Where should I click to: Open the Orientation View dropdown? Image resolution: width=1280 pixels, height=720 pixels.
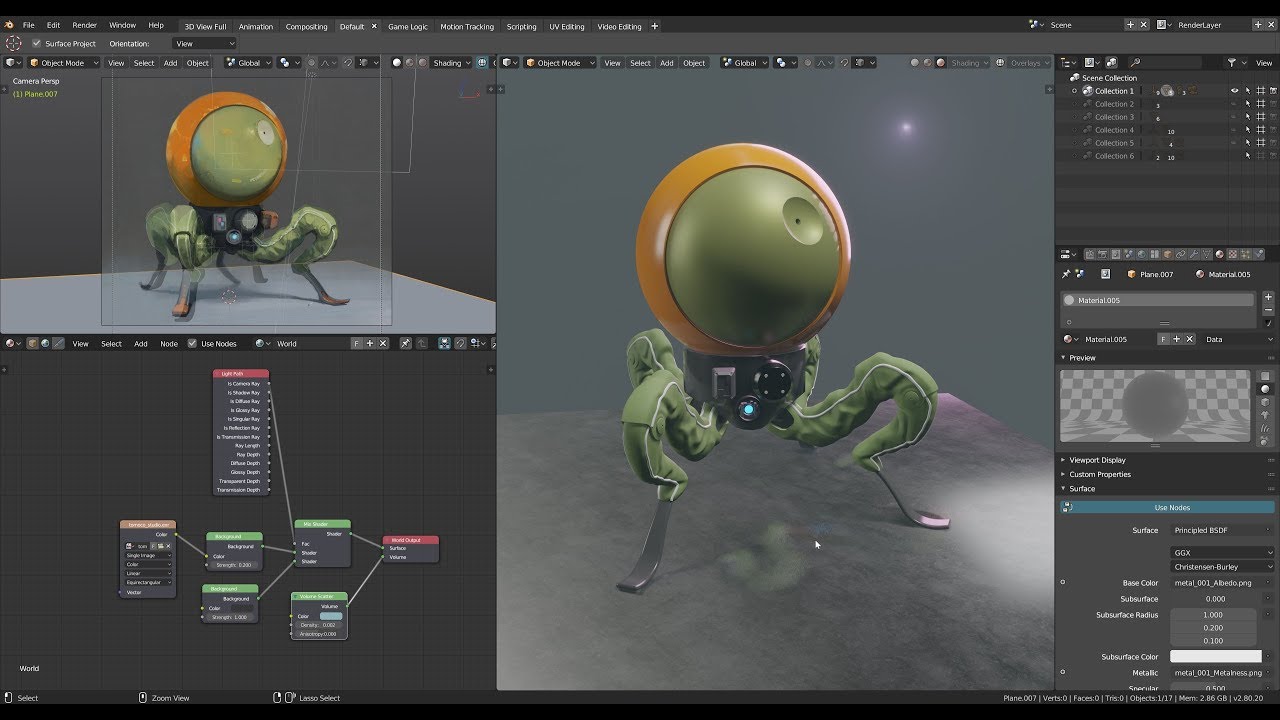[205, 43]
